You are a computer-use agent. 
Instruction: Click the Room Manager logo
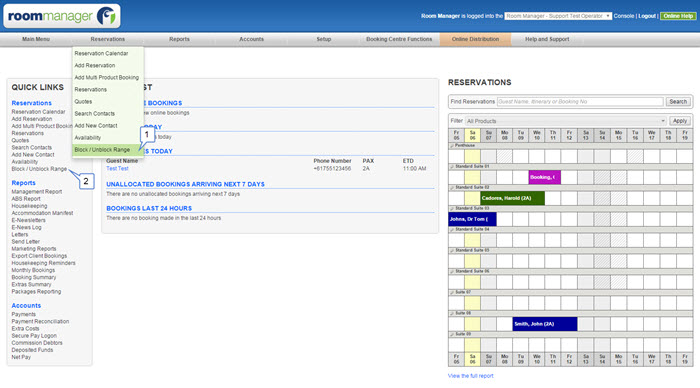coord(62,16)
